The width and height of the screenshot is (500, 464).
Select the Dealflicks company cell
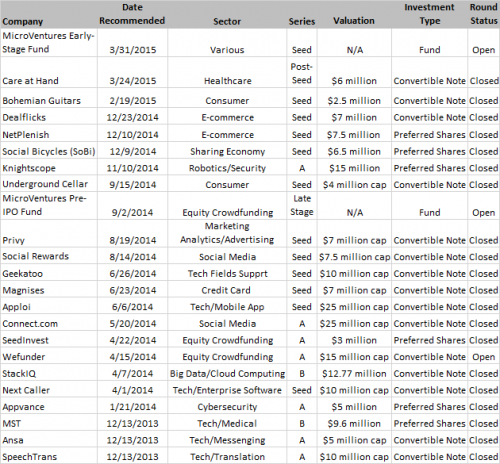49,117
